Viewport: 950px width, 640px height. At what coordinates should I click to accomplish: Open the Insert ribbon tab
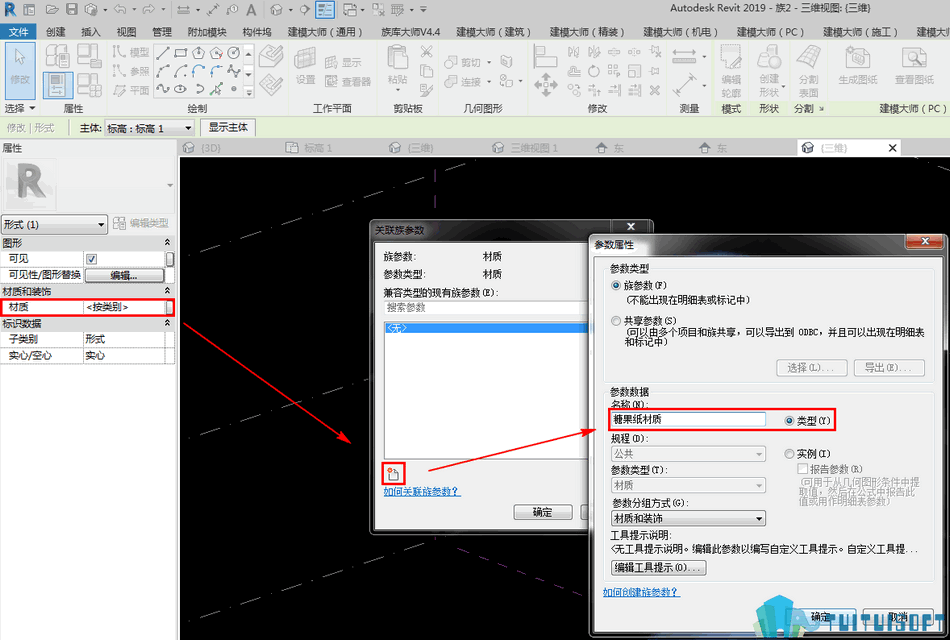(x=91, y=32)
